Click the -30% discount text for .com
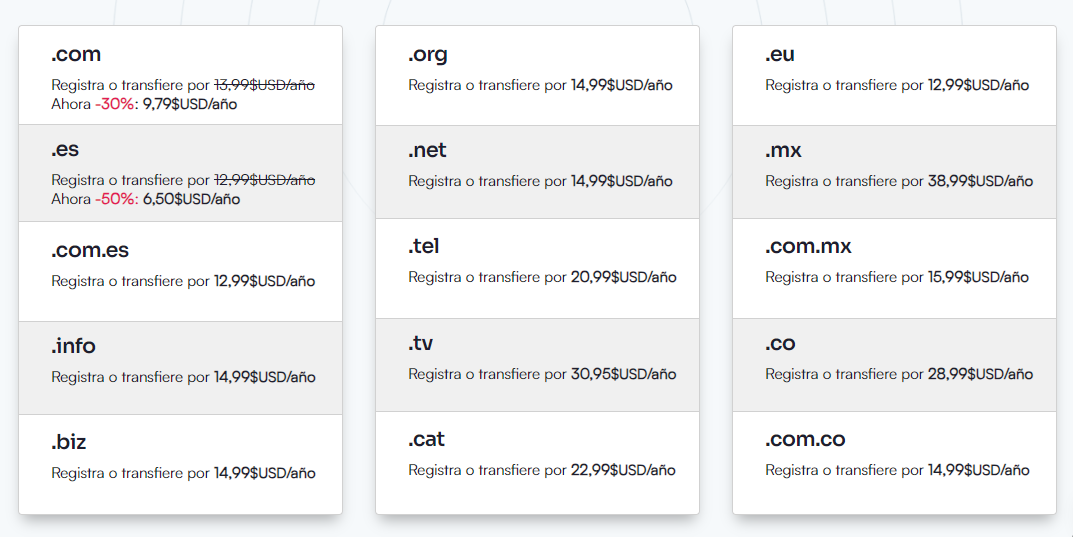Screen dimensions: 1073x537 tap(114, 104)
